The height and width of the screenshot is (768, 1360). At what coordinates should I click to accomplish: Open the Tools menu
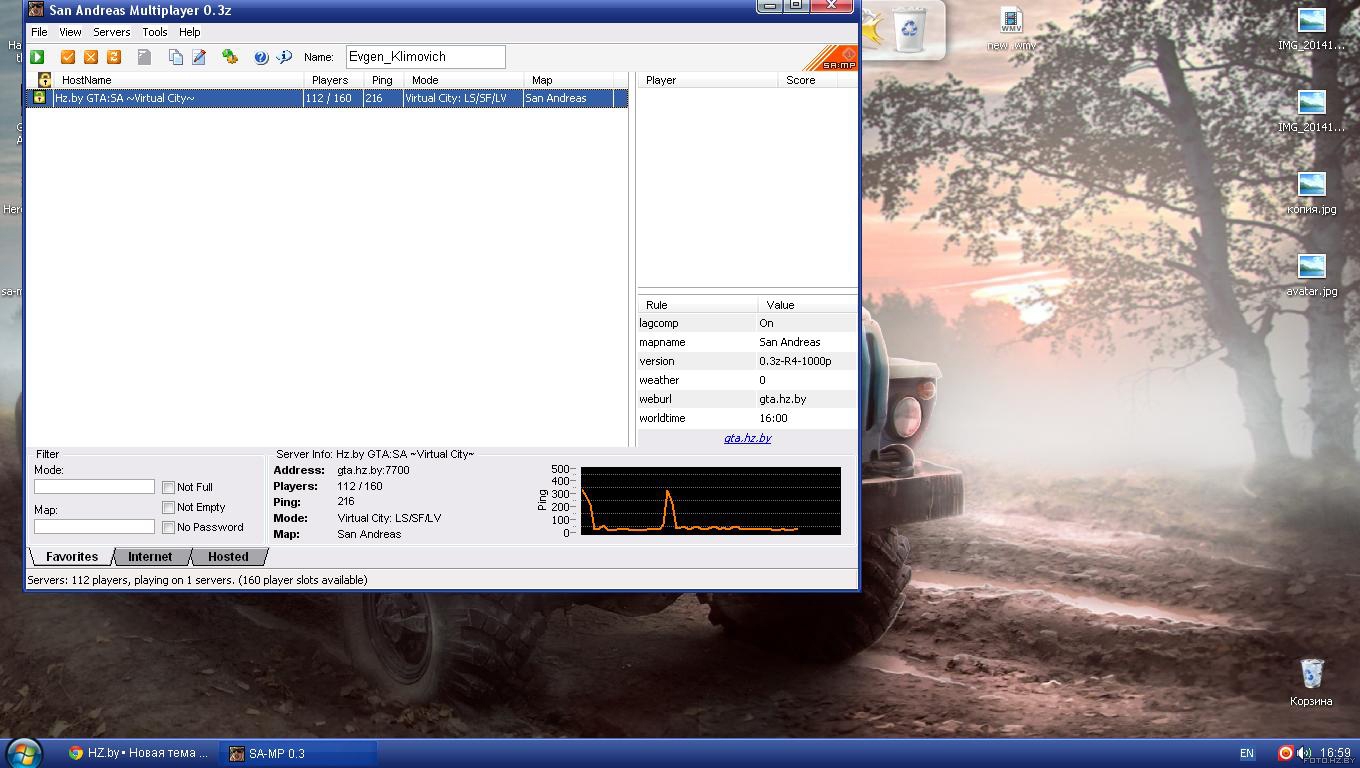(155, 32)
